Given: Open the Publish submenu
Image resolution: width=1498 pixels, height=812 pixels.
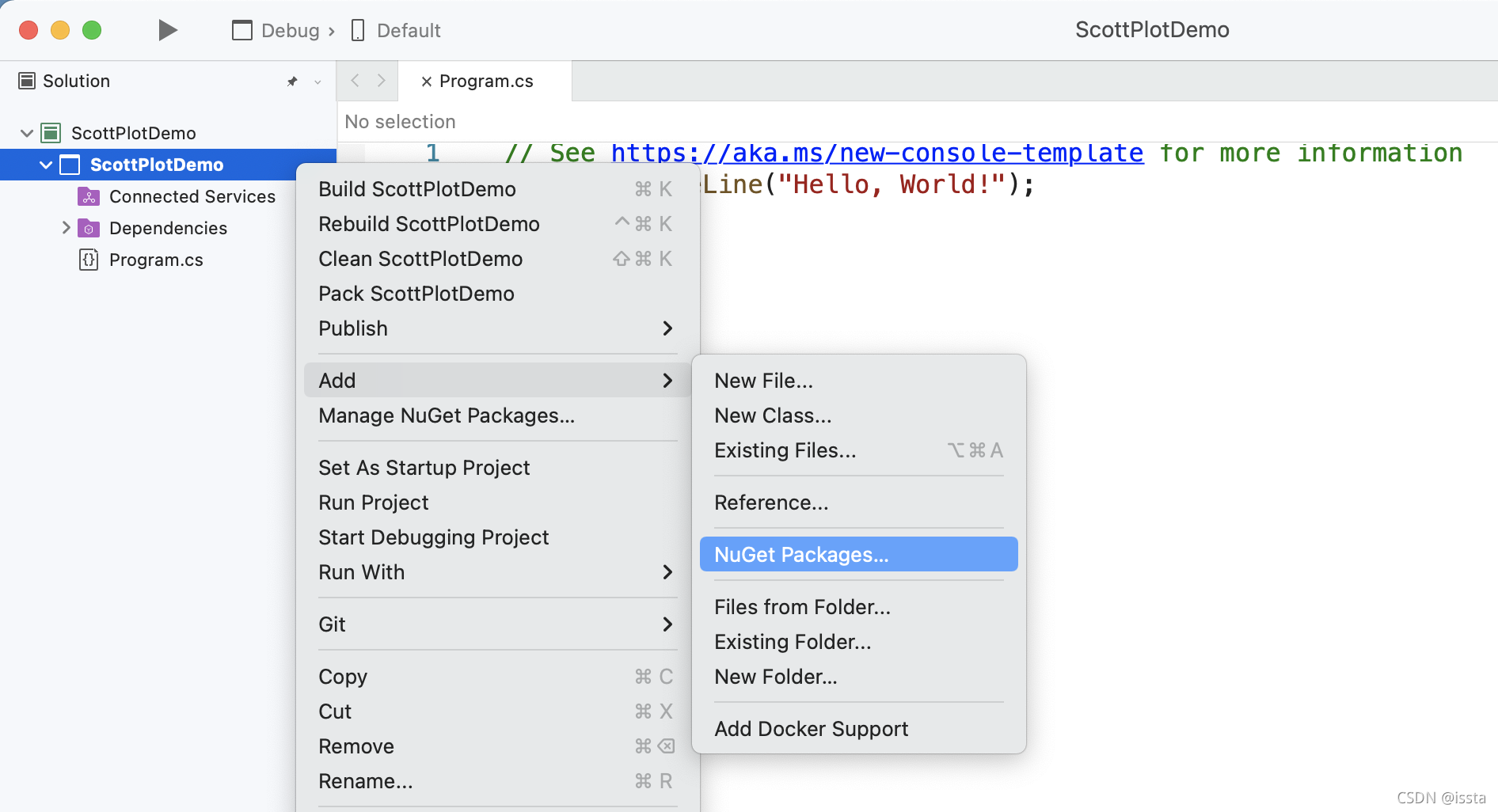Looking at the screenshot, I should coord(497,328).
